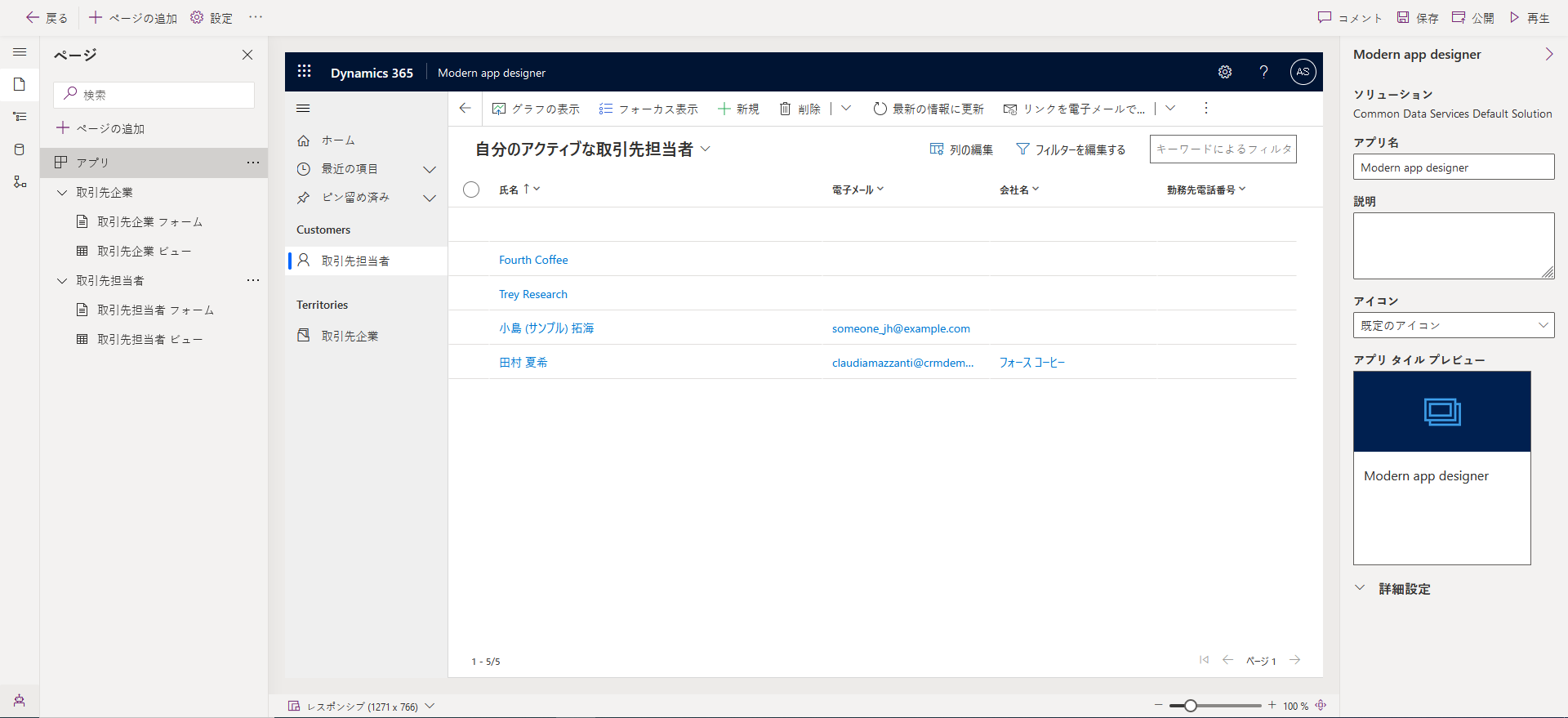
Task: Click the Dynamics 365 app launcher waffle
Action: click(305, 71)
